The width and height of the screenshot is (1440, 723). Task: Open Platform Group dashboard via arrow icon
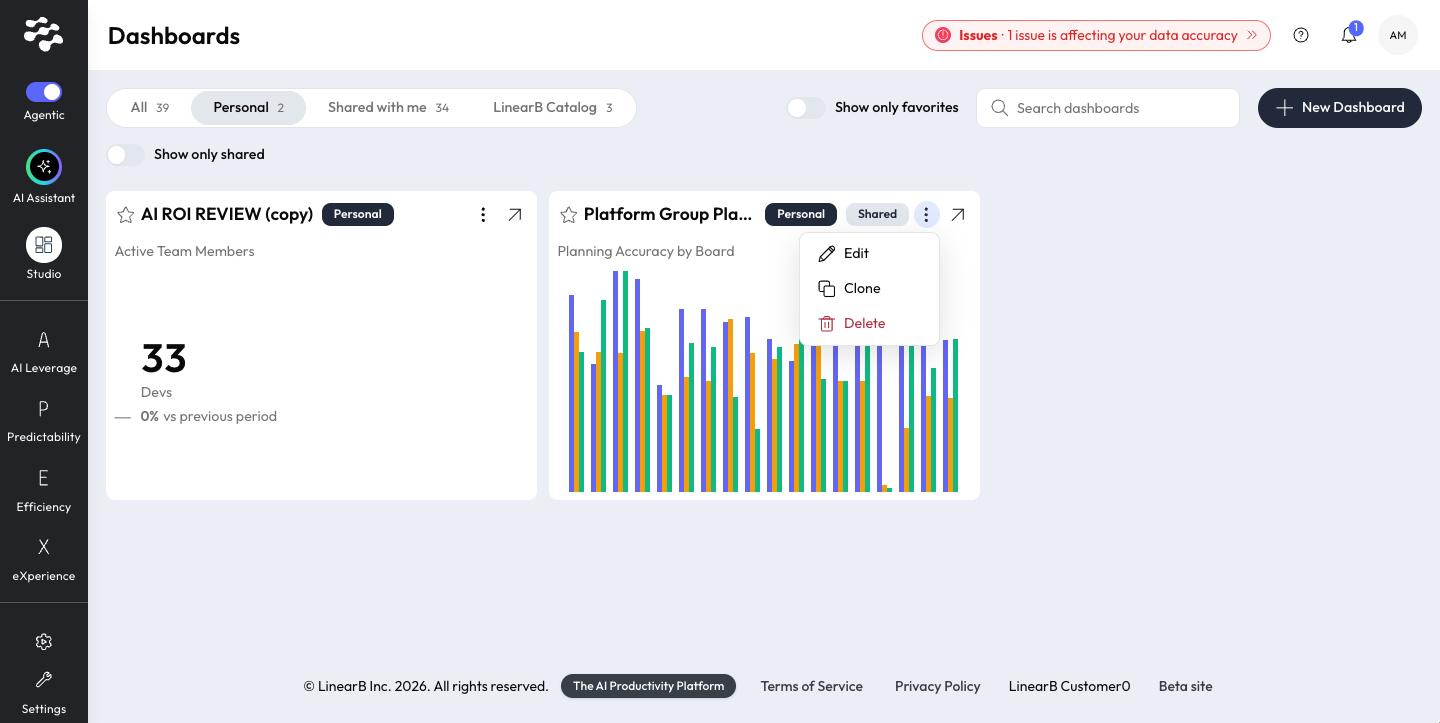[x=958, y=214]
